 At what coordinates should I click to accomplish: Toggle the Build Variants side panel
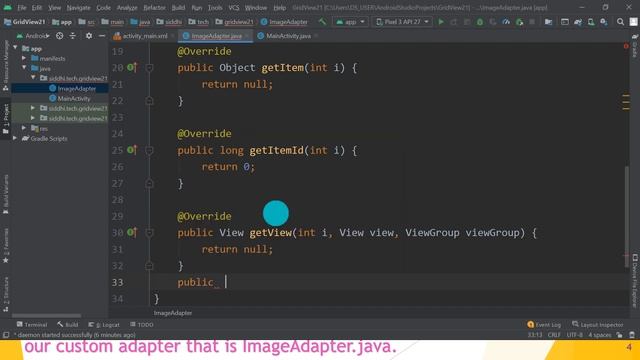[5, 194]
